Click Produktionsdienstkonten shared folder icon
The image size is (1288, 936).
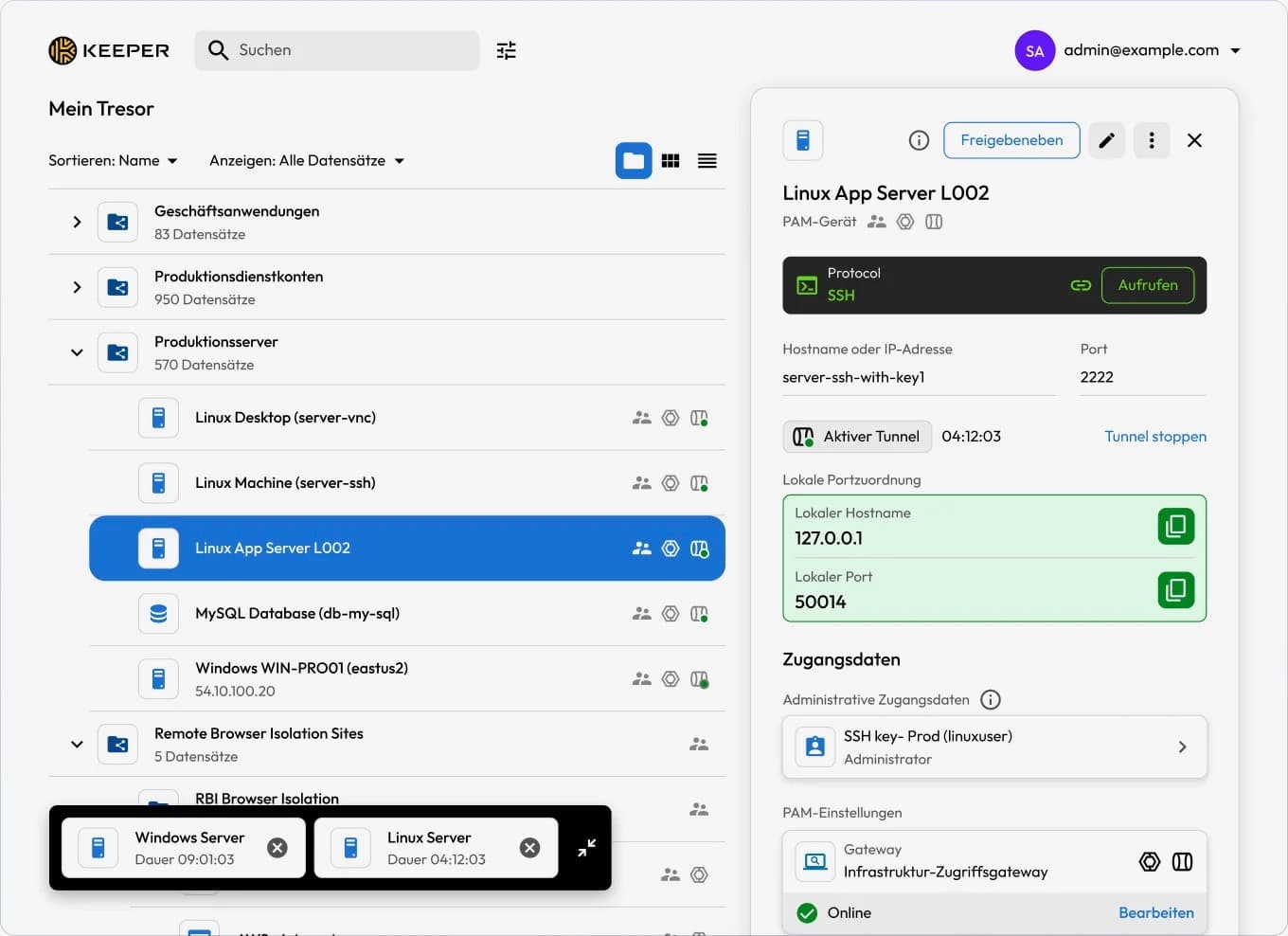tap(117, 287)
